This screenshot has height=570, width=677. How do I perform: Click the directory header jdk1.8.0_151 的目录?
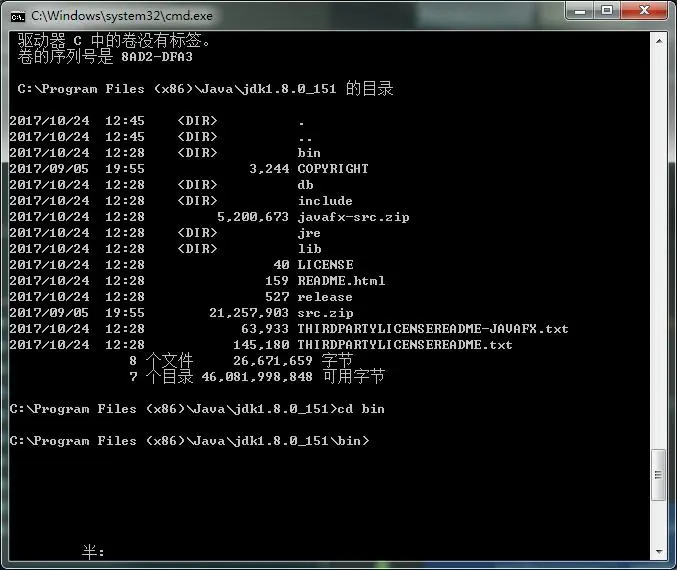pyautogui.click(x=319, y=89)
